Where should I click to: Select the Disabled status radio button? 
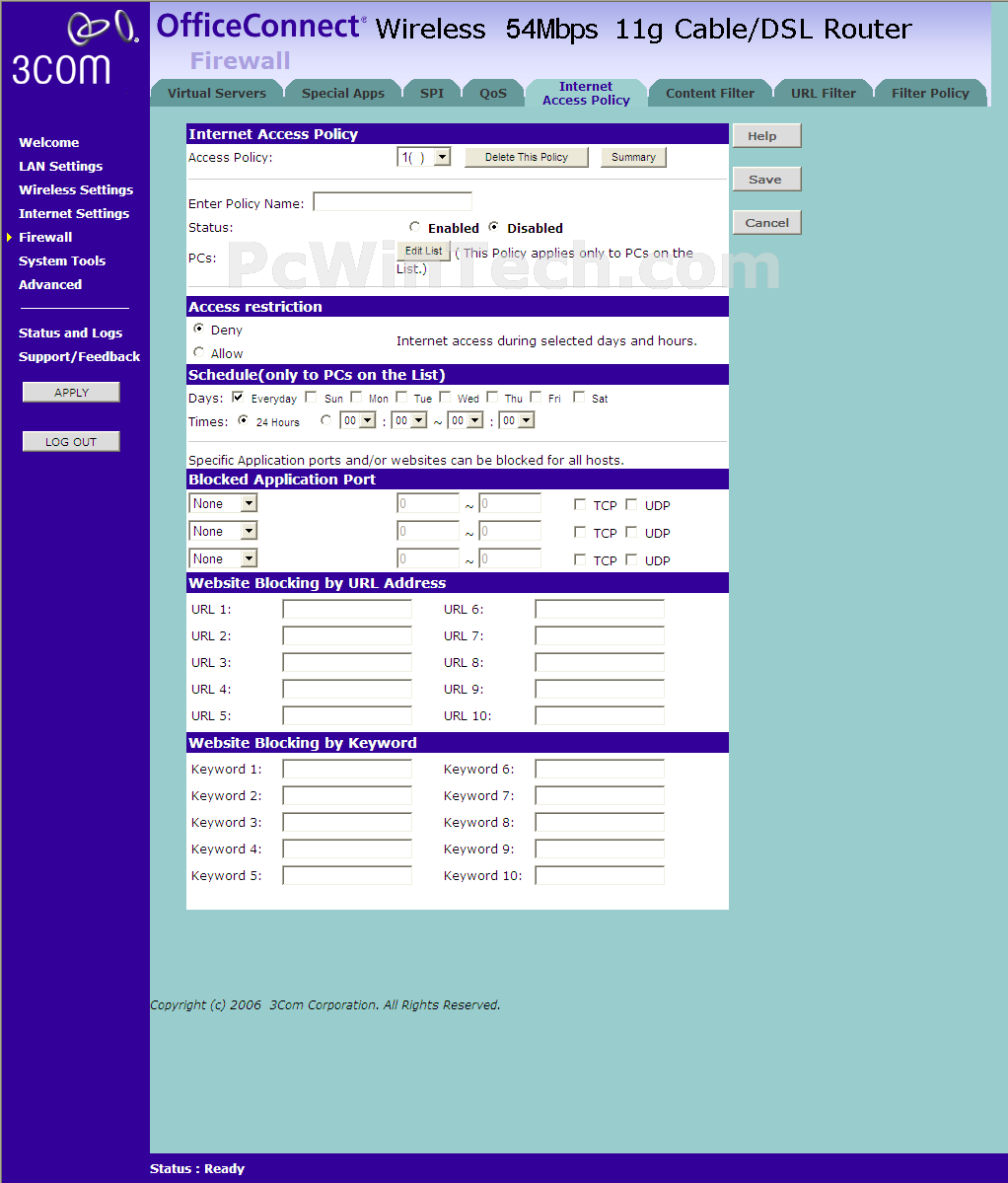point(494,227)
